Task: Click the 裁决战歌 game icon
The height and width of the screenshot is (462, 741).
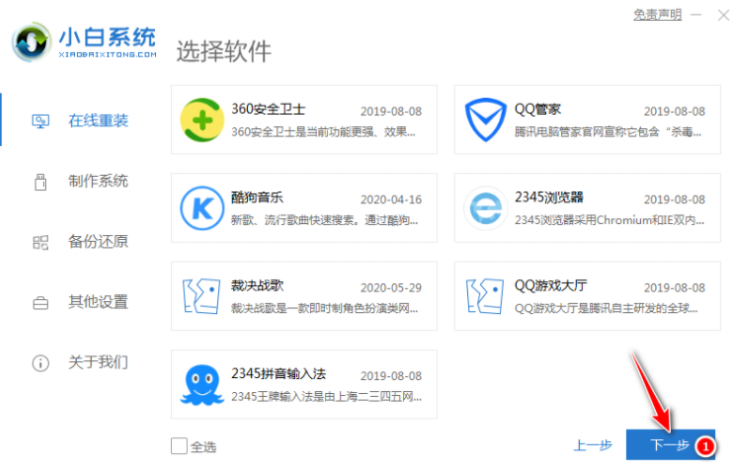Action: [x=204, y=296]
